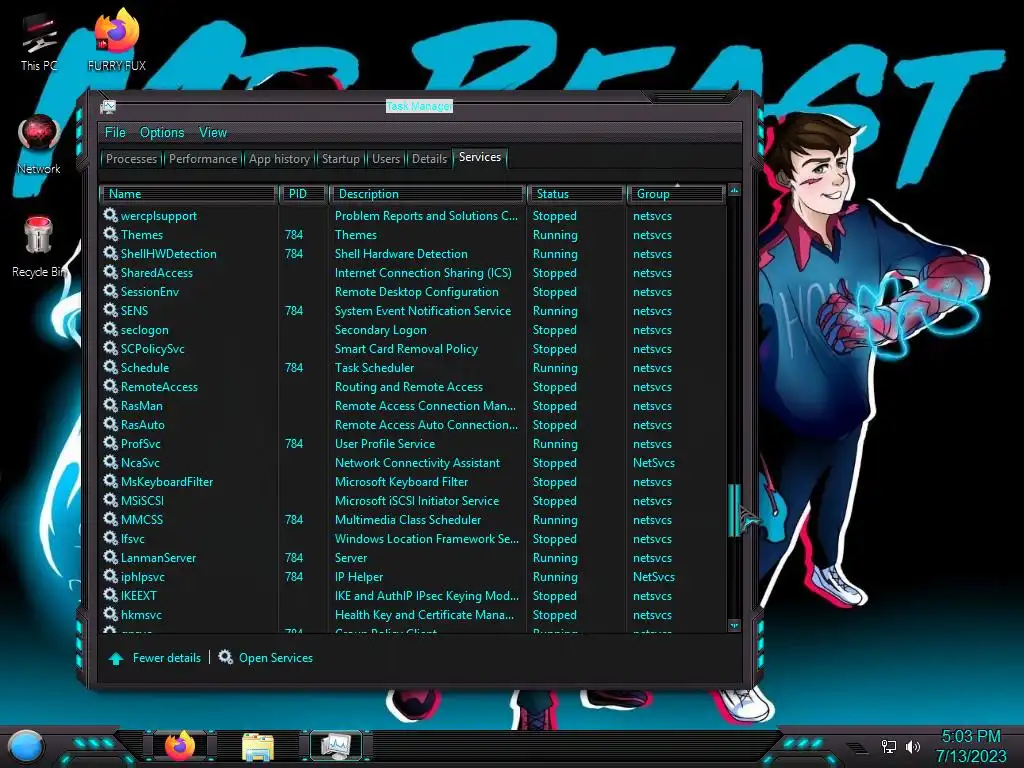Open the Options menu

click(x=162, y=133)
